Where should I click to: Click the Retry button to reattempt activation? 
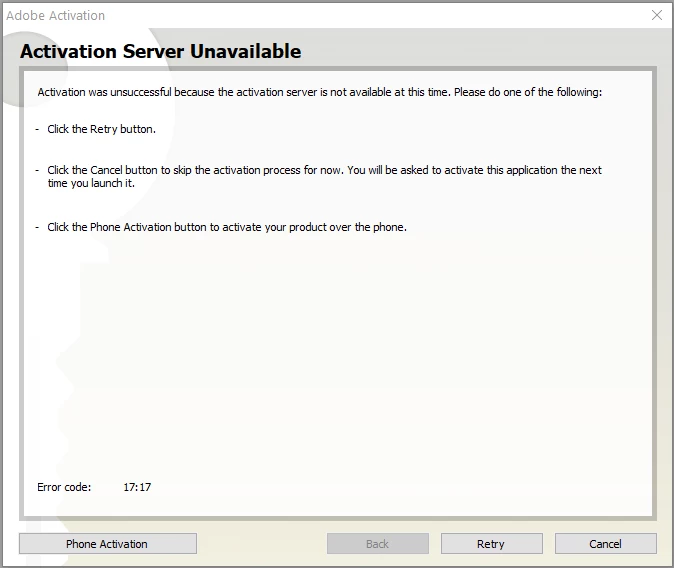(492, 544)
